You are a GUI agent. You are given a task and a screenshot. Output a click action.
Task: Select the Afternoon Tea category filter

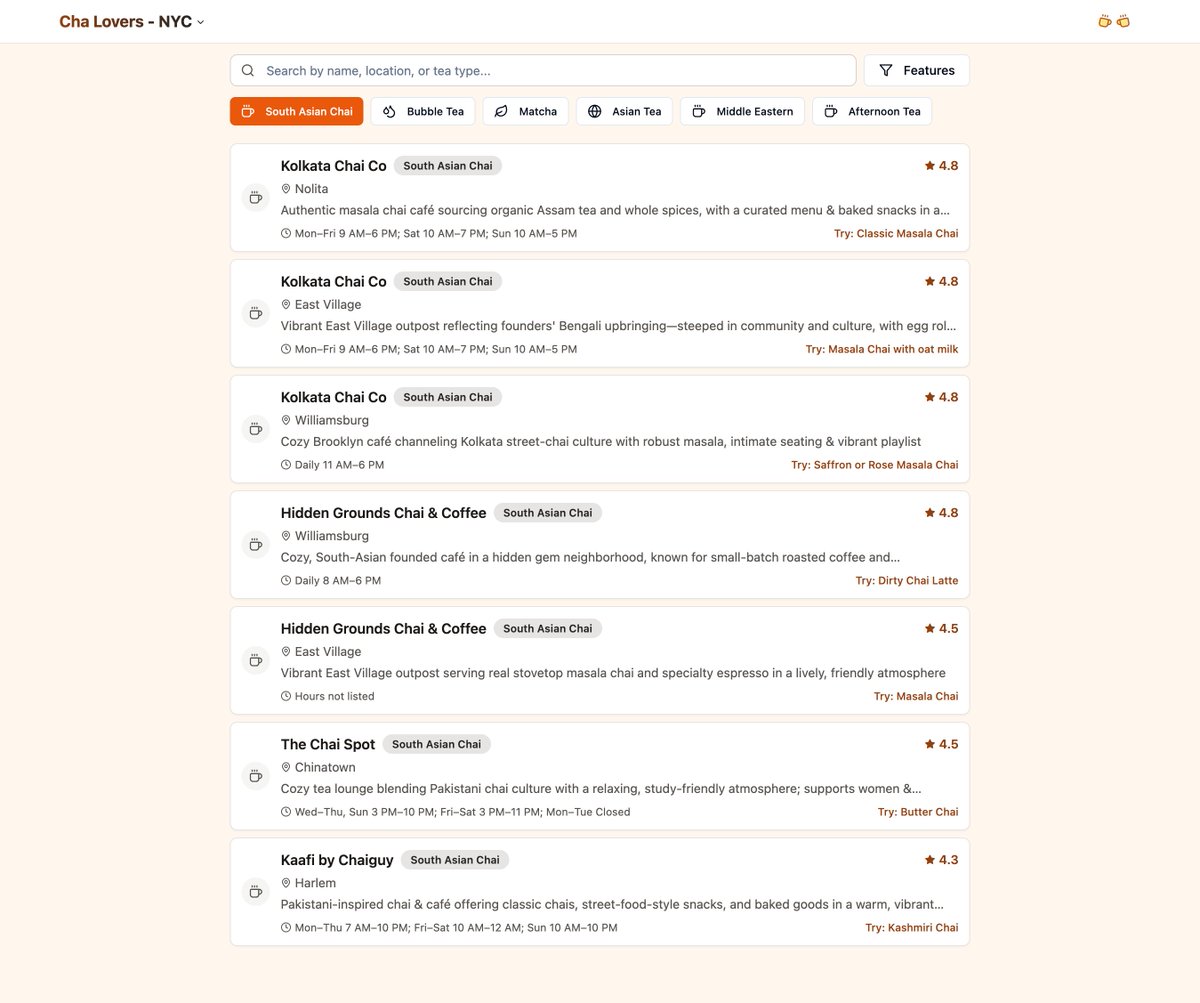[872, 111]
